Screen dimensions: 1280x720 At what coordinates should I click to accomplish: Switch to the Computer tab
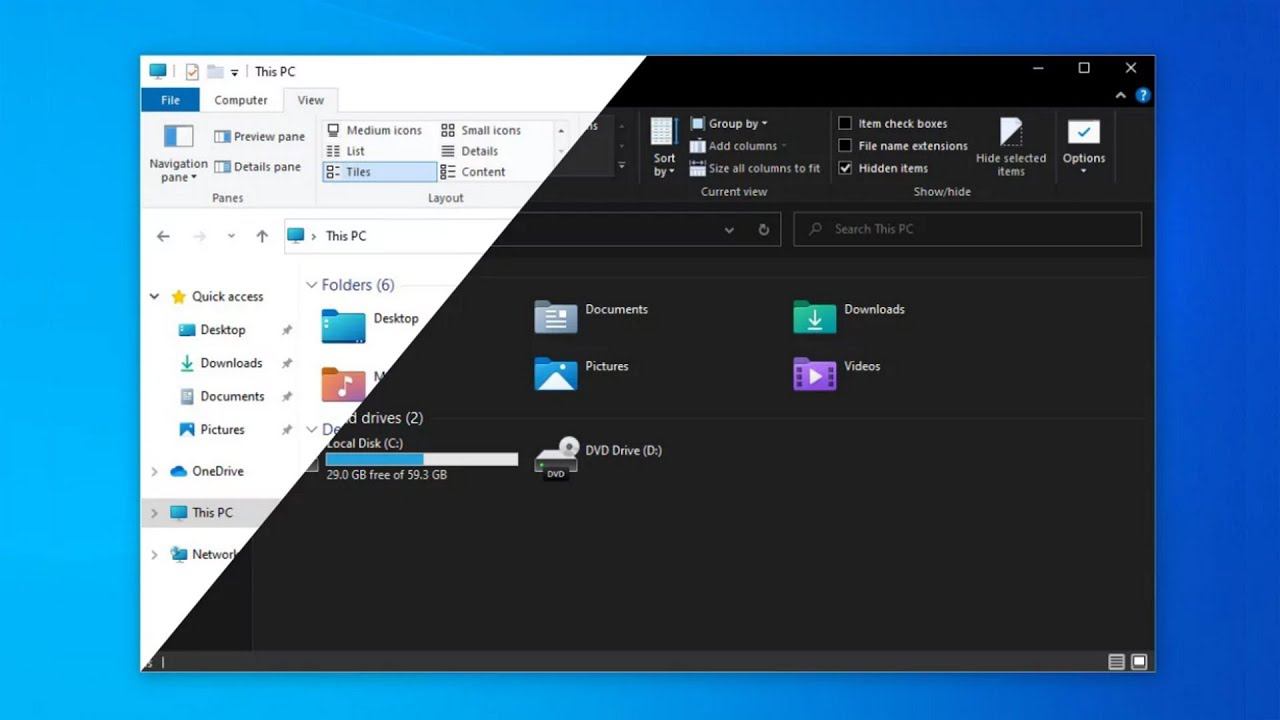241,100
